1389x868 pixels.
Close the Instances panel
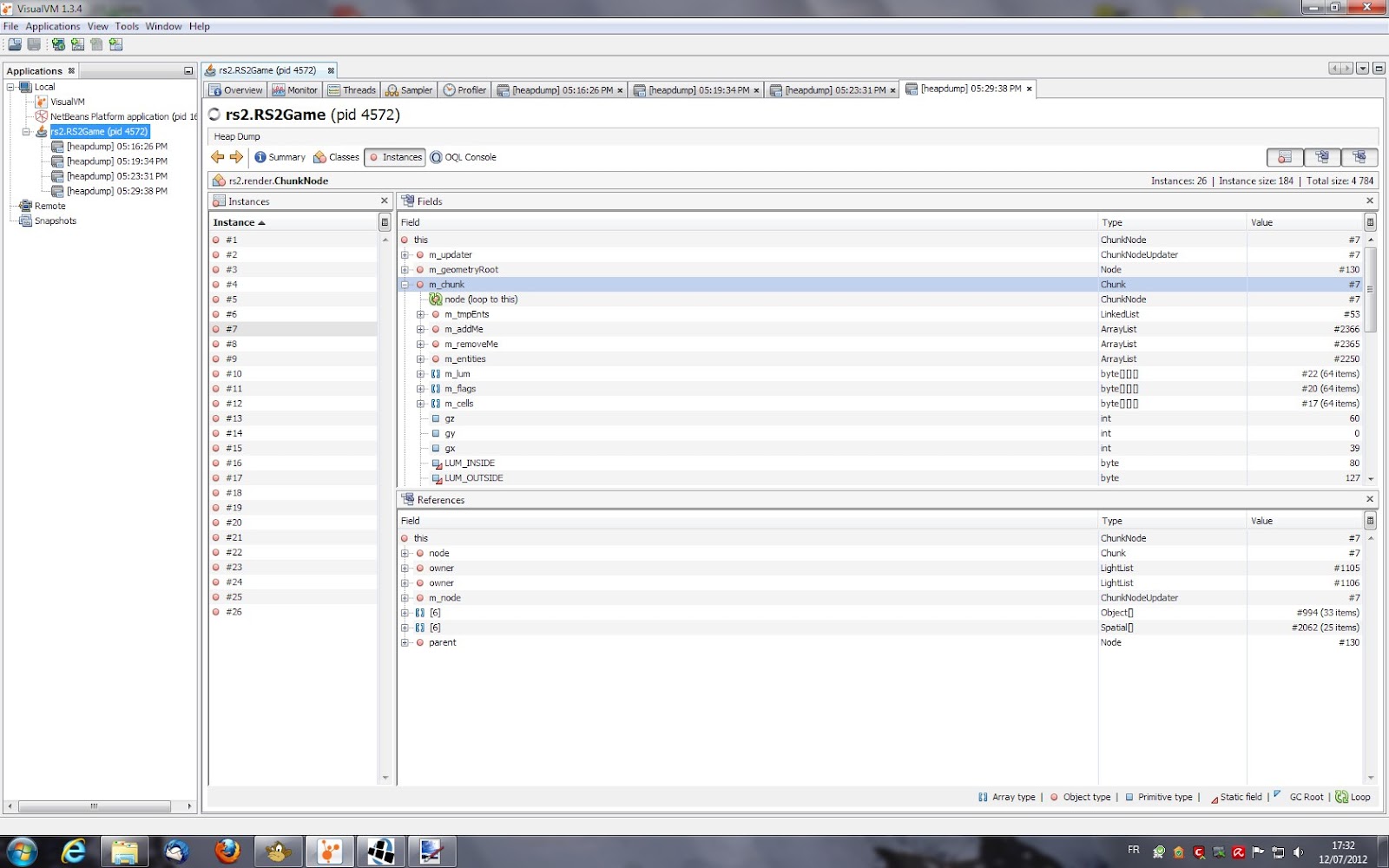(385, 201)
